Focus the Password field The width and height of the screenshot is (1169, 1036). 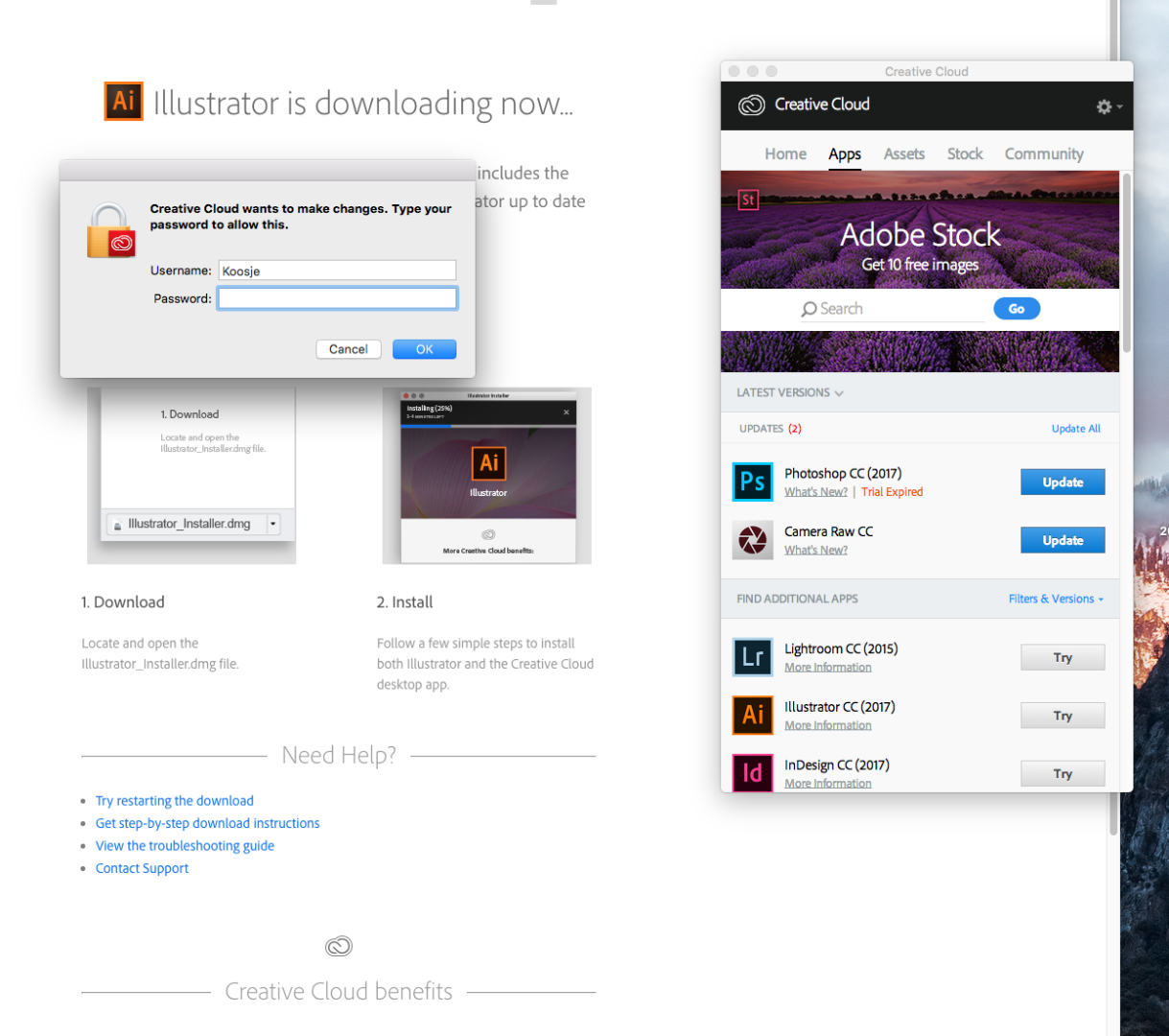[338, 298]
